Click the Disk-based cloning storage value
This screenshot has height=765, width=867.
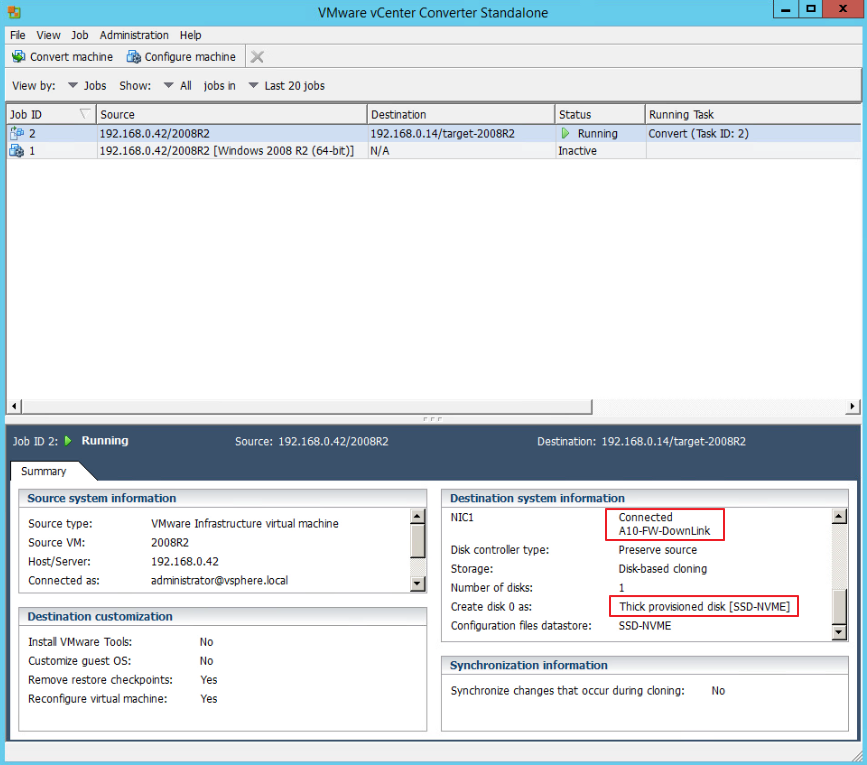coord(662,568)
